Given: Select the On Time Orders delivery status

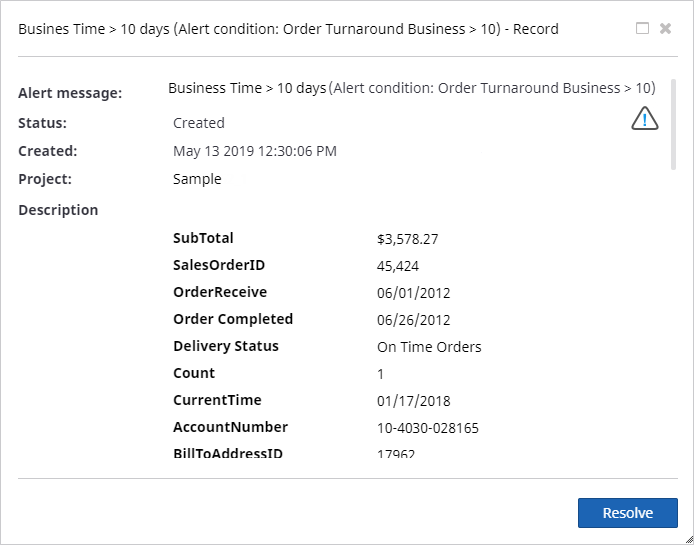Looking at the screenshot, I should [429, 347].
